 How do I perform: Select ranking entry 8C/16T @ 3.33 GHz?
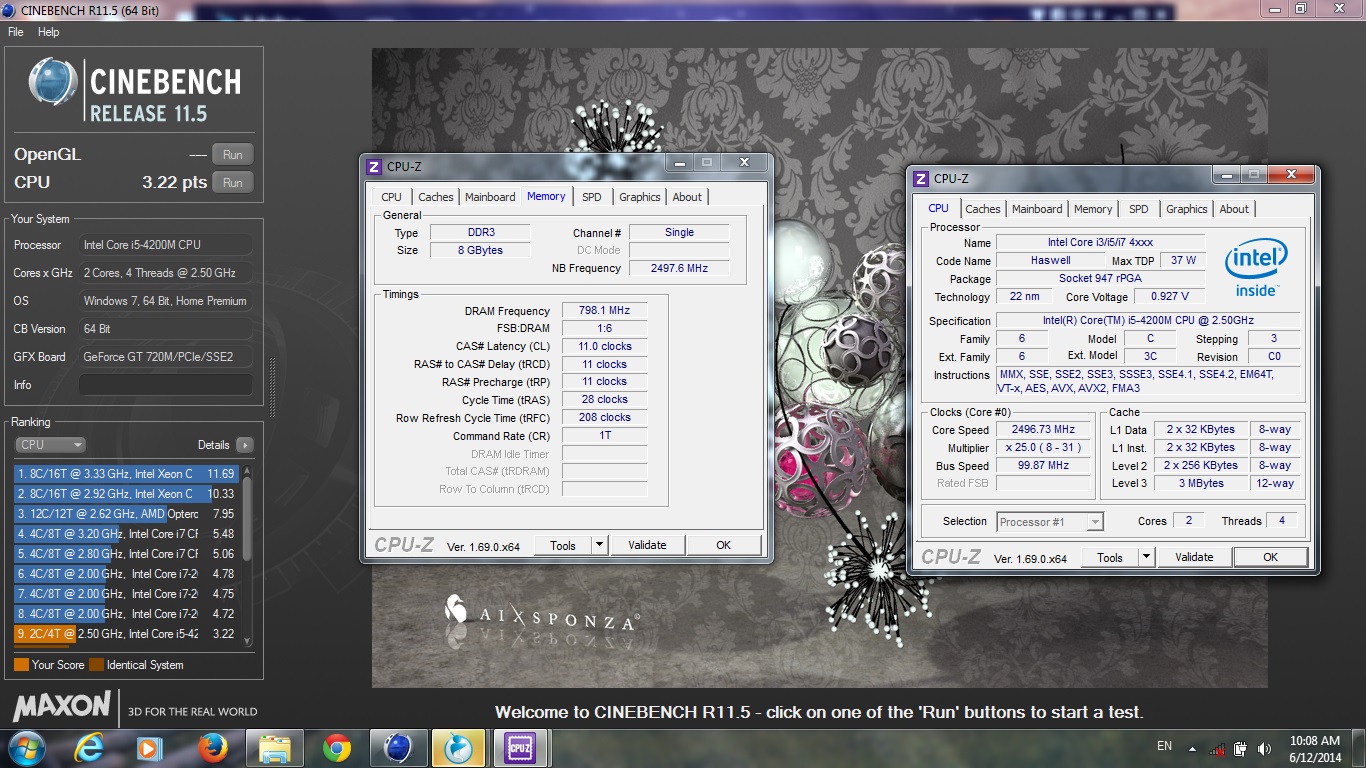(127, 474)
